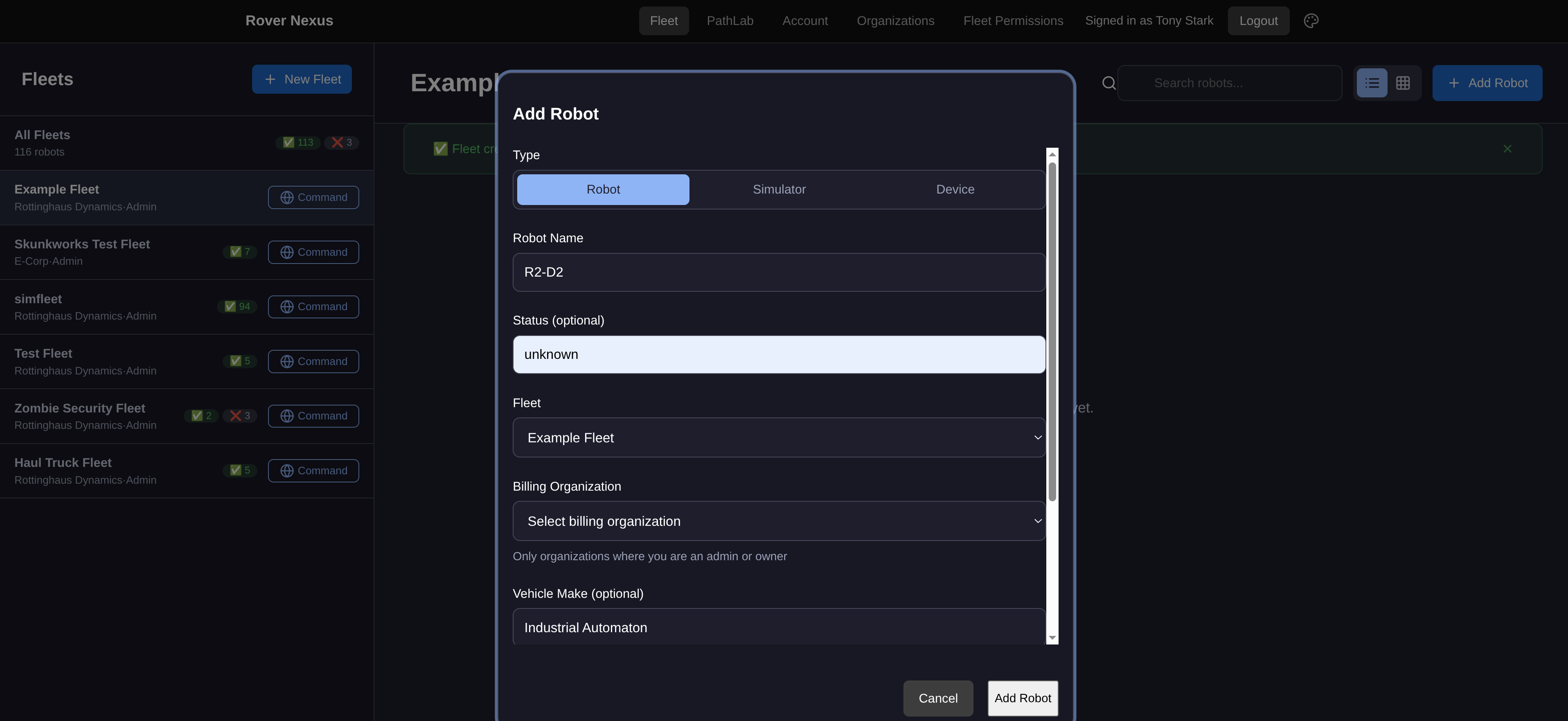This screenshot has width=1568, height=721.
Task: Open the Fleet tab in top navigation
Action: click(x=663, y=21)
